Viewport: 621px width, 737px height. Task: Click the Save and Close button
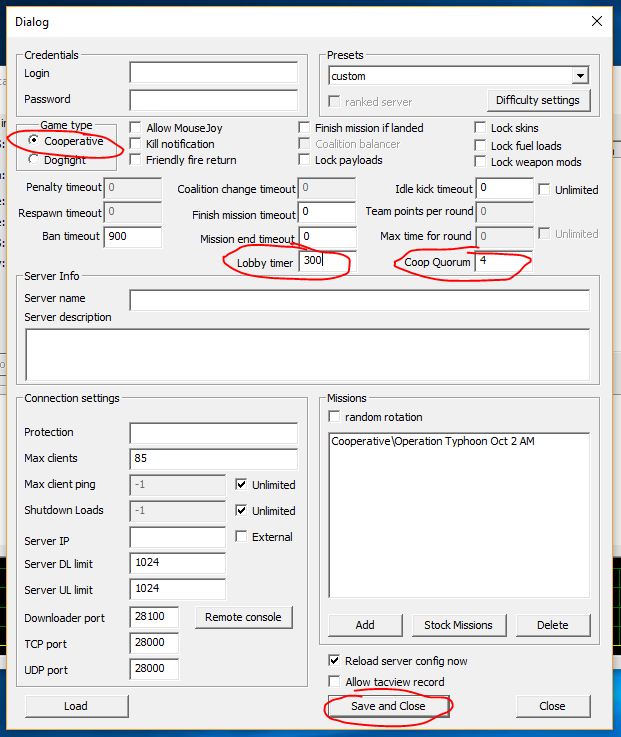pyautogui.click(x=388, y=706)
